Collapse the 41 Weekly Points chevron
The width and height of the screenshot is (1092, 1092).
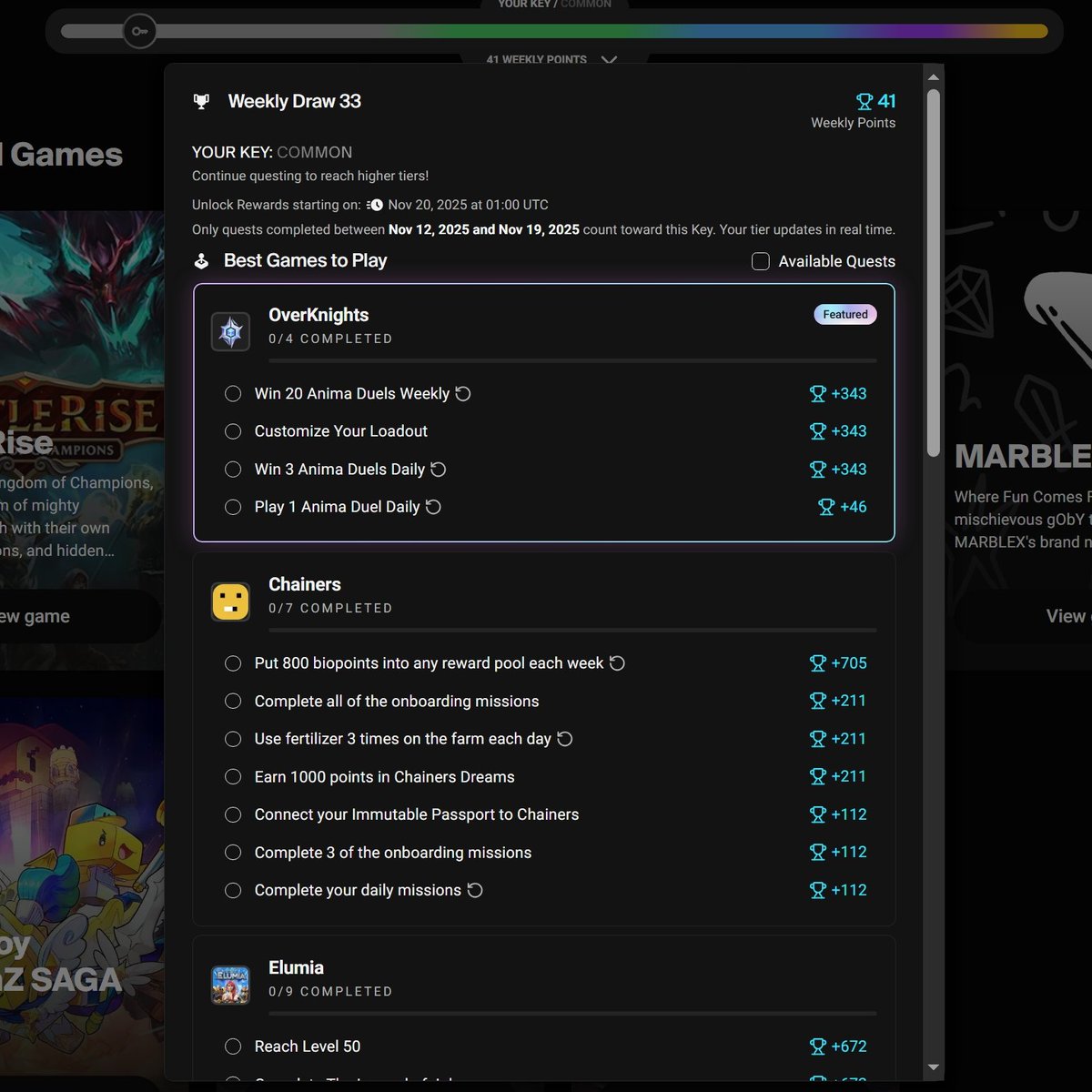(609, 60)
